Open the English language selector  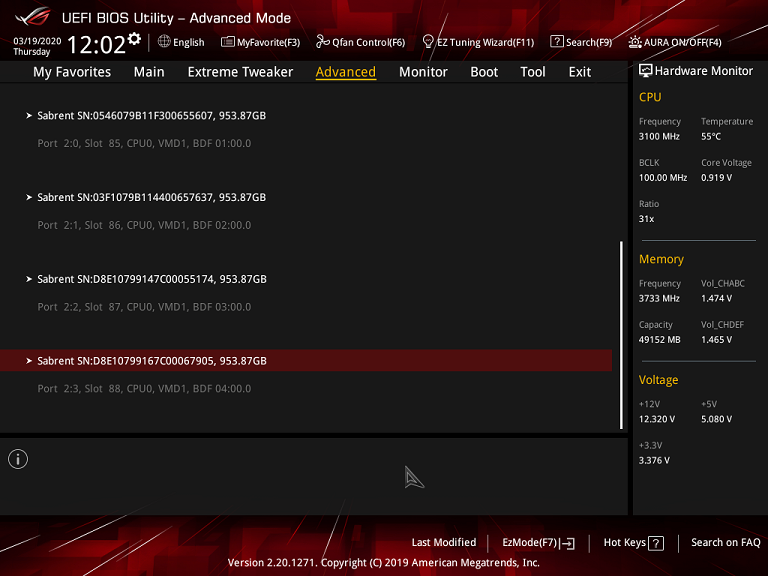[181, 42]
